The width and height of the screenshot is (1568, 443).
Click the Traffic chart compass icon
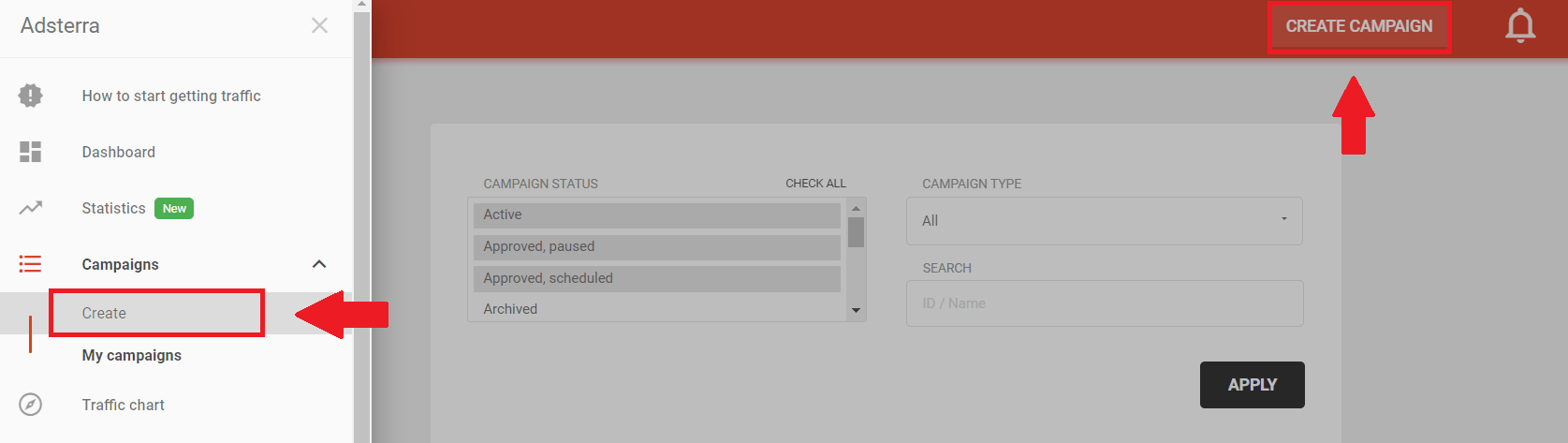click(31, 405)
